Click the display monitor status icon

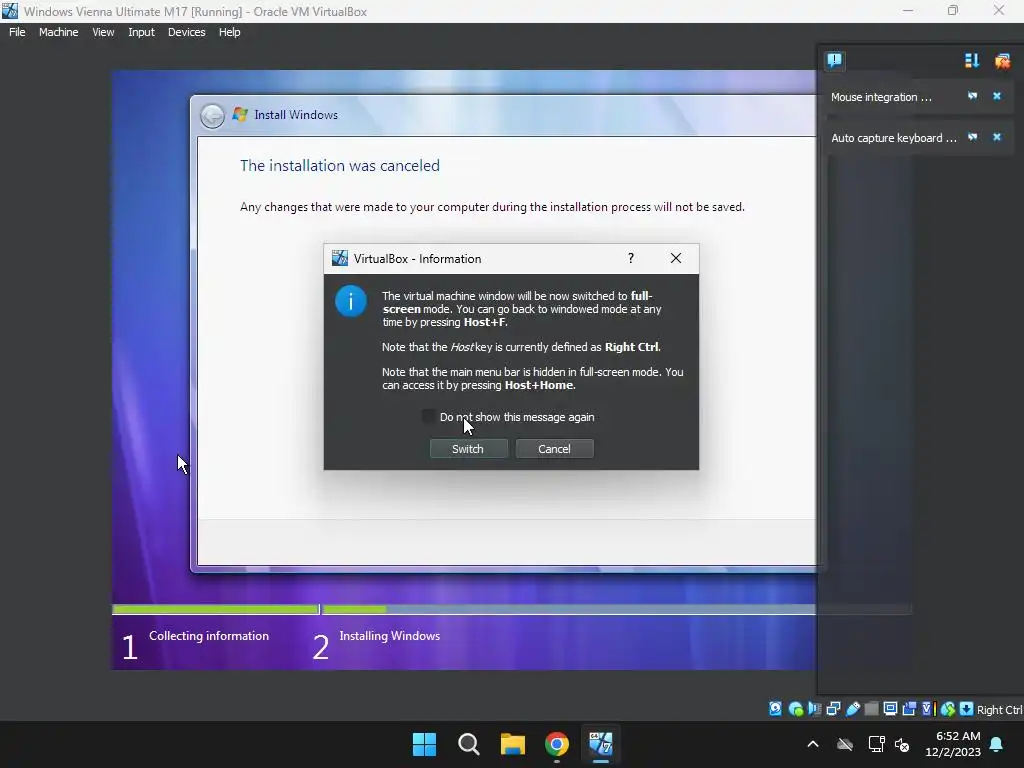(890, 709)
